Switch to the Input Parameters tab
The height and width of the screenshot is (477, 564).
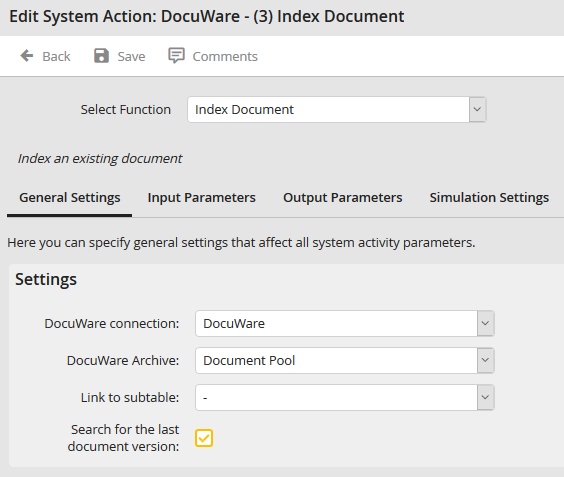coord(201,198)
